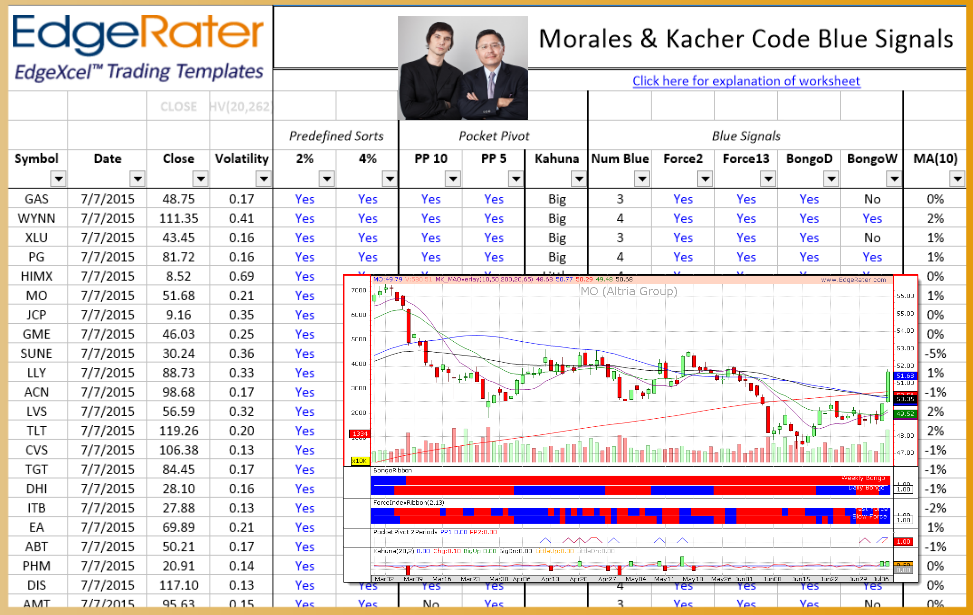Click the ForceIndexRibbon indicator panel in chart
This screenshot has height=615, width=973.
coord(630,514)
